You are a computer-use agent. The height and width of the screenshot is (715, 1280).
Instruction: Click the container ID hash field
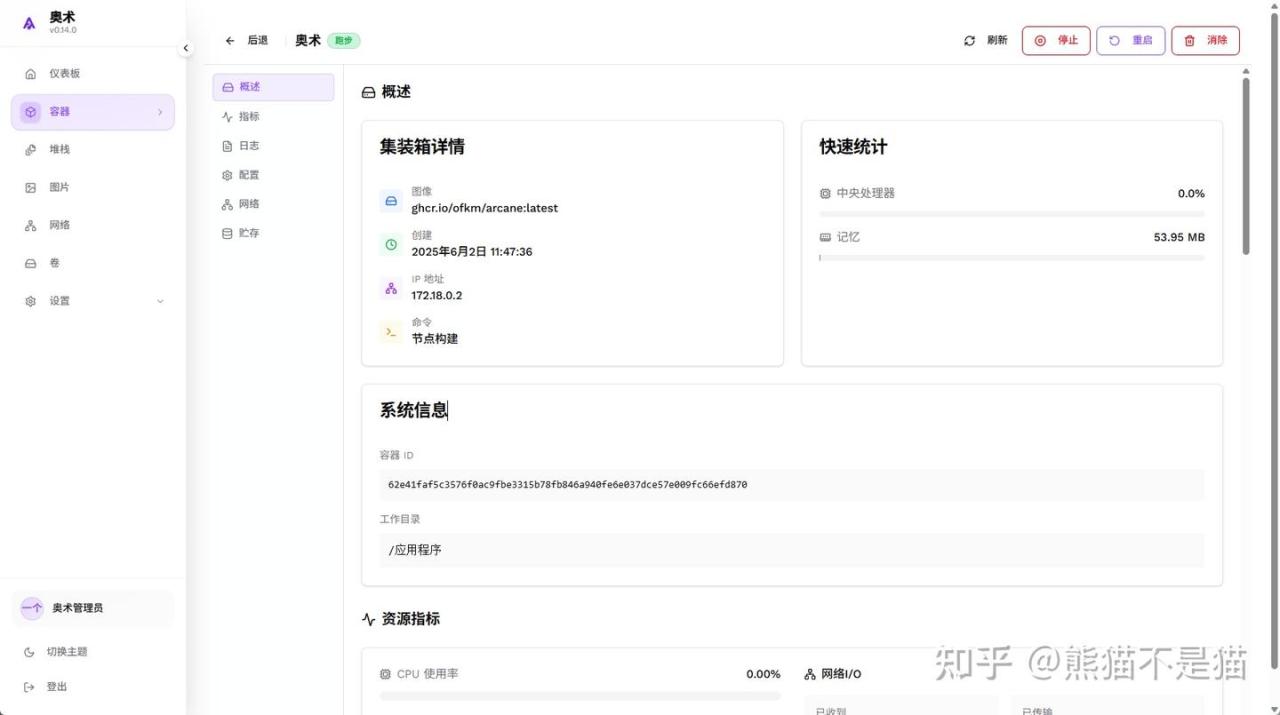(x=792, y=485)
